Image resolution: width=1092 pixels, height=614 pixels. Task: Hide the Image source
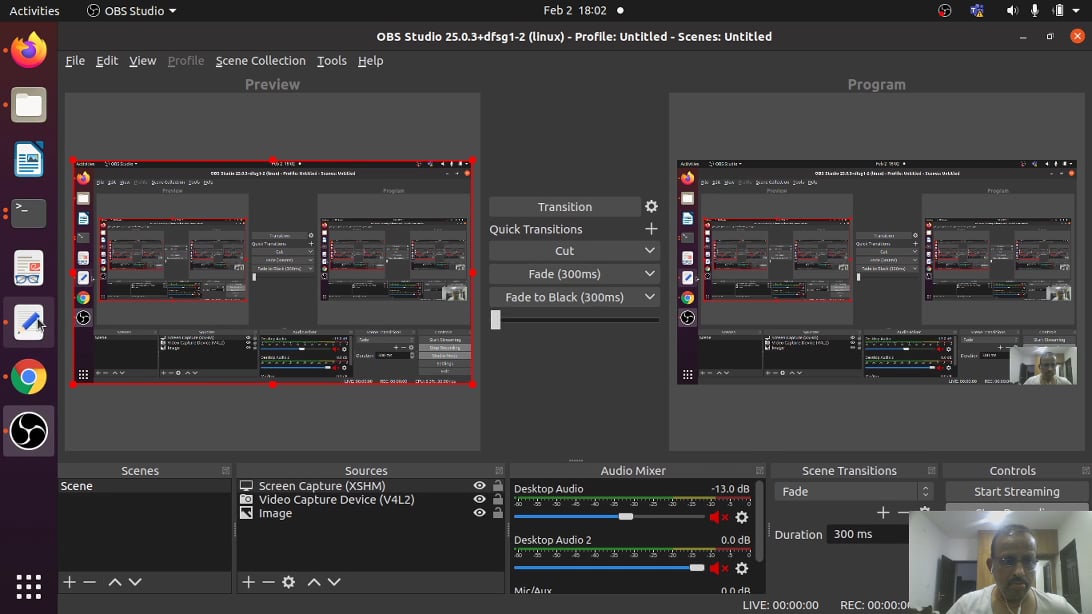[479, 513]
